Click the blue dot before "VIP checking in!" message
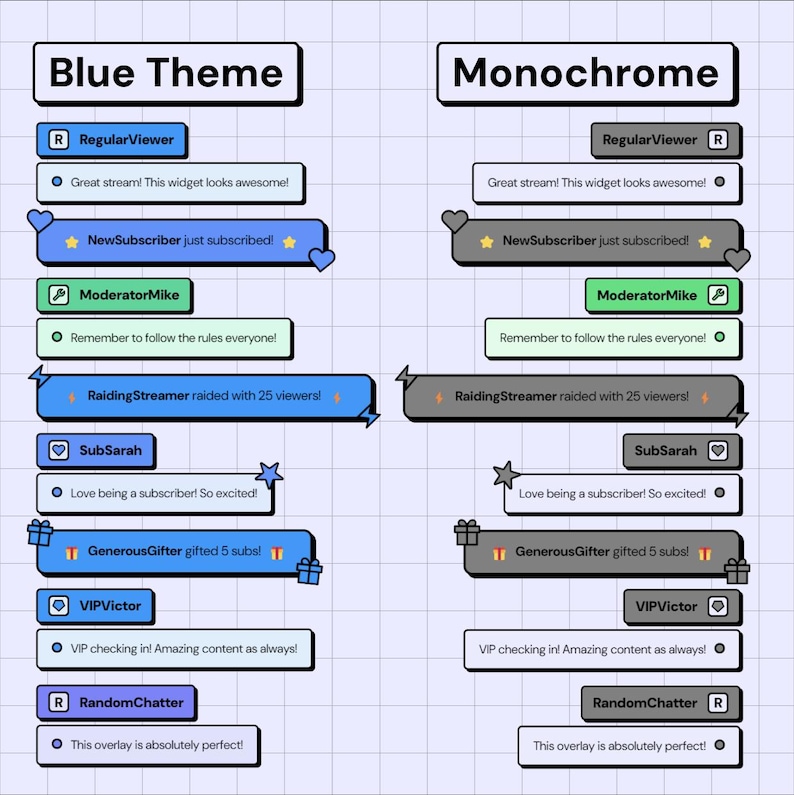 (x=57, y=647)
